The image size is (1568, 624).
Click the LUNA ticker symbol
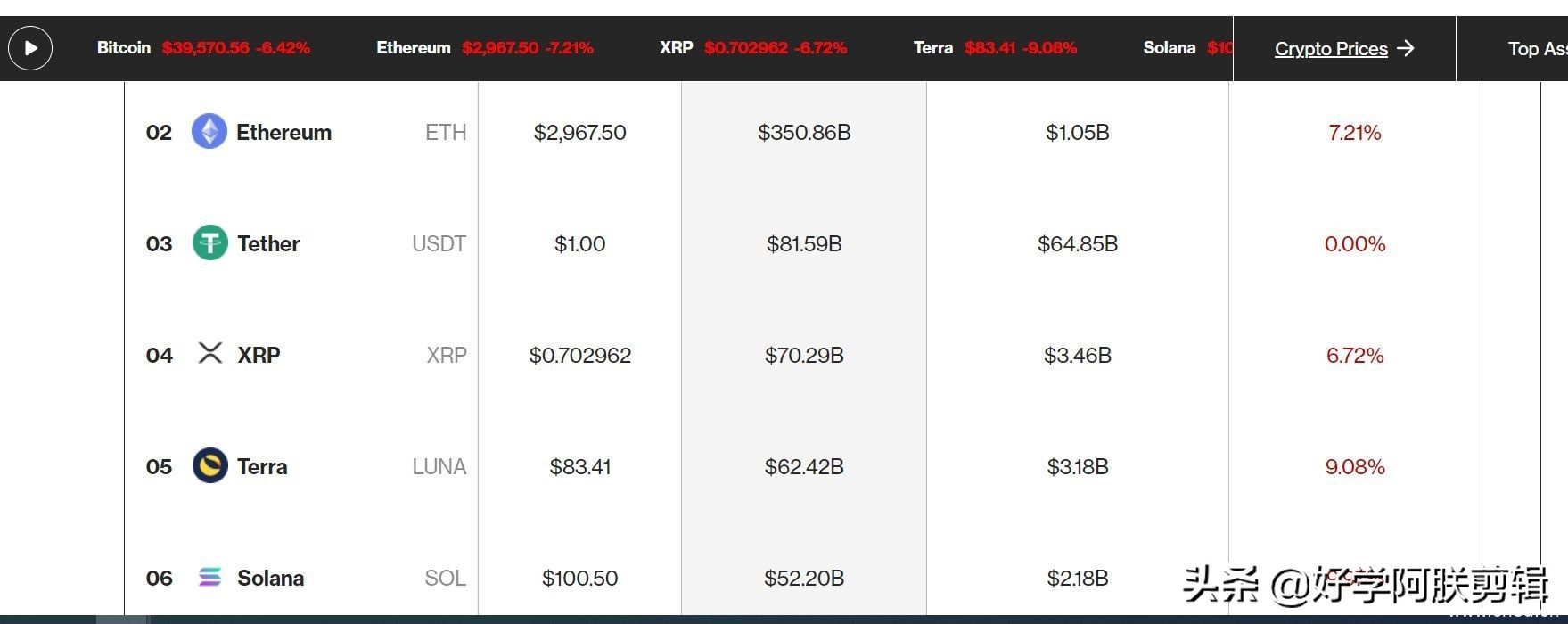[x=439, y=467]
